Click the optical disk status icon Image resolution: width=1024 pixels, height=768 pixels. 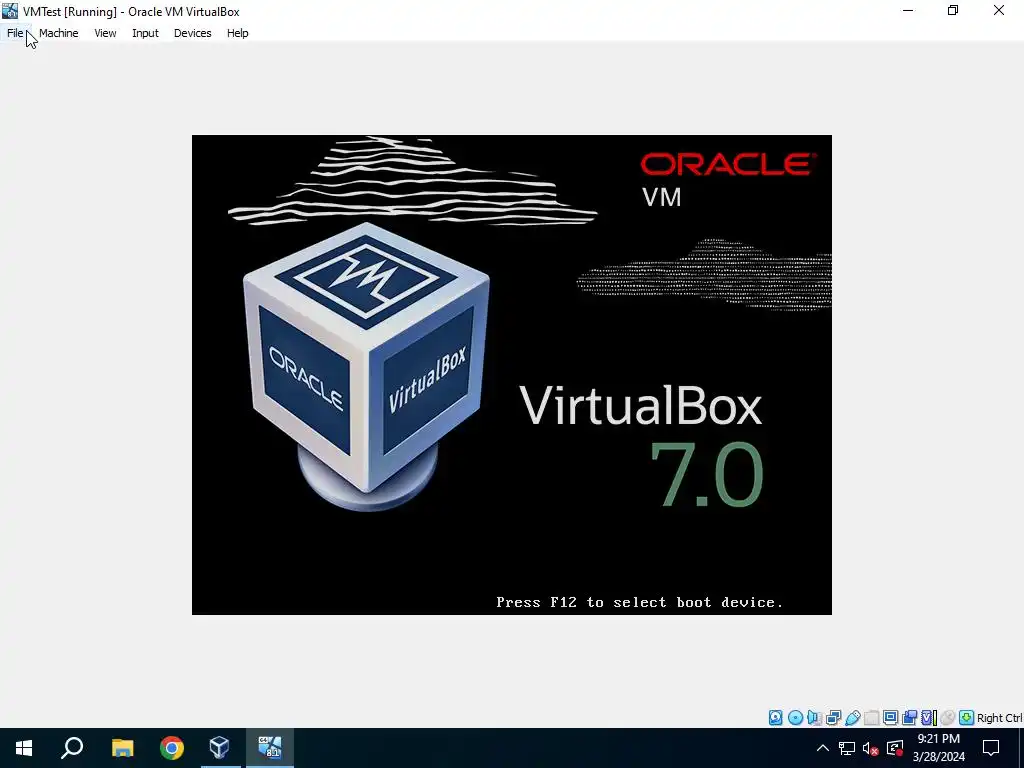pos(795,718)
